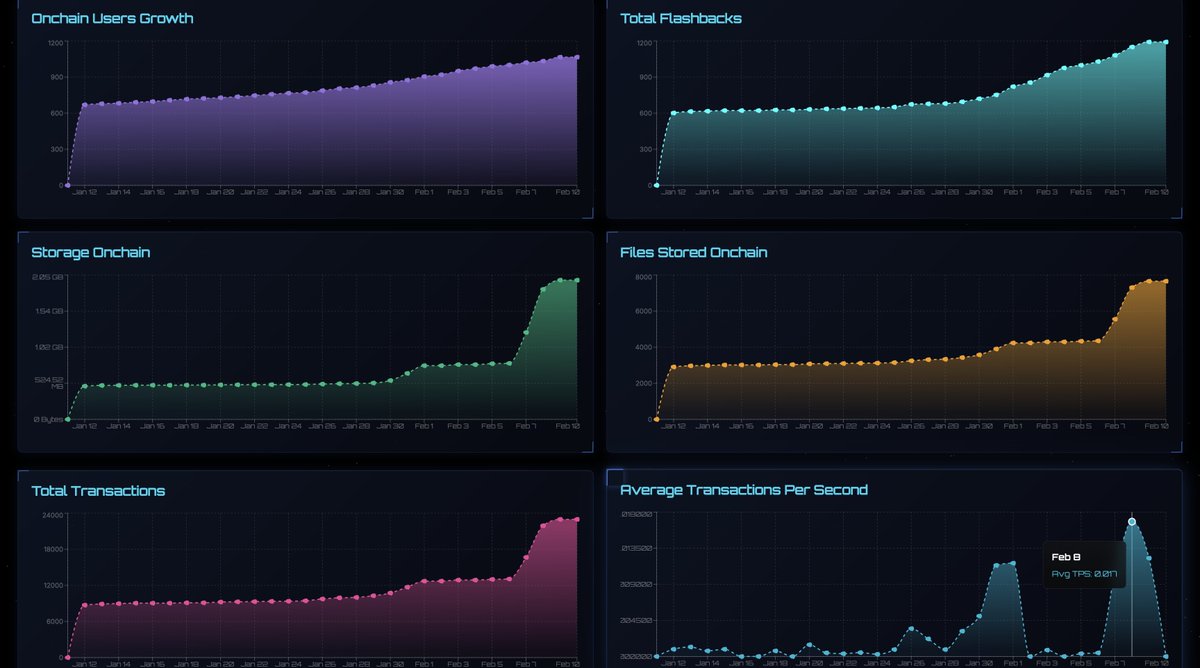Viewport: 1200px width, 668px height.
Task: Click the final Feb 10 point of Storage Onchain
Action: click(x=577, y=280)
